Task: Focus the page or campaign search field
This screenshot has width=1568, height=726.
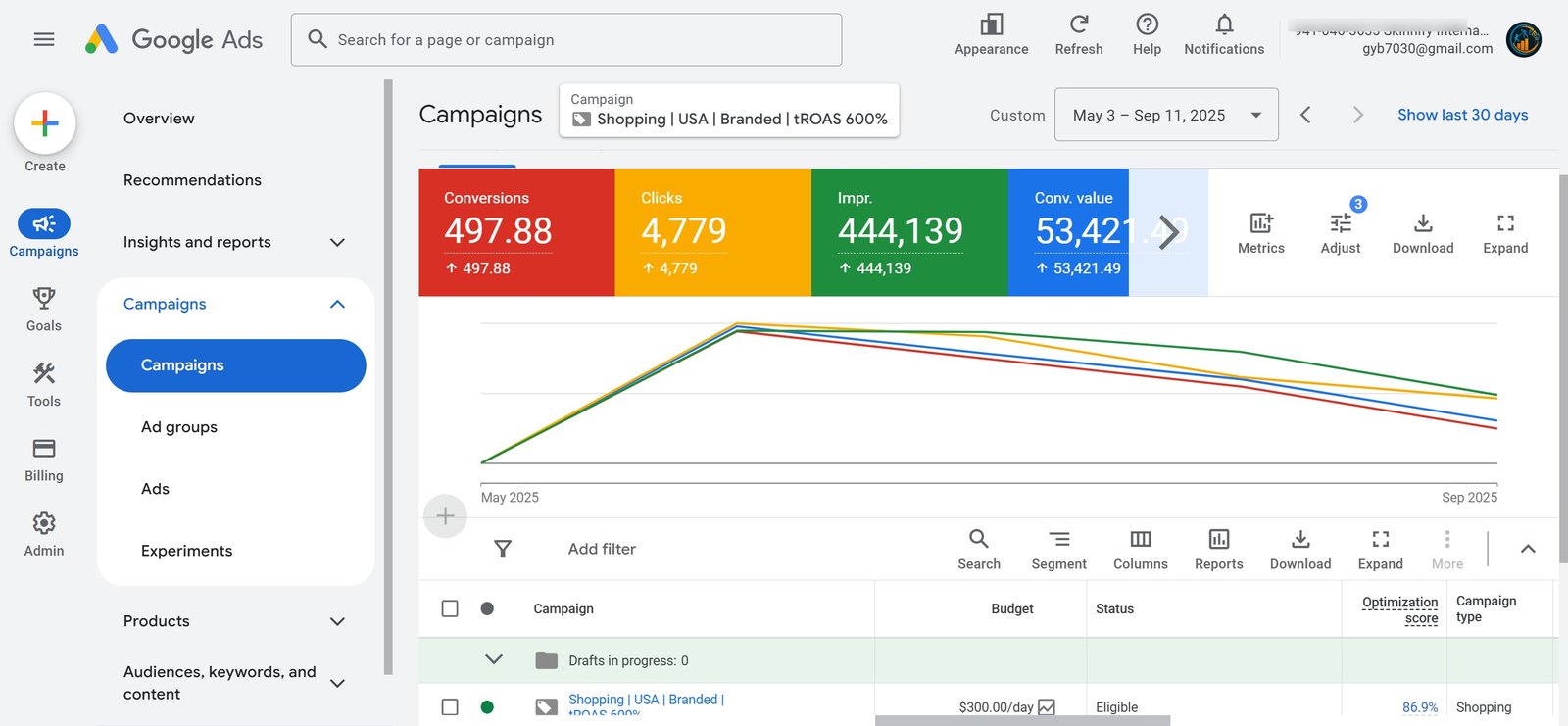Action: click(x=566, y=40)
